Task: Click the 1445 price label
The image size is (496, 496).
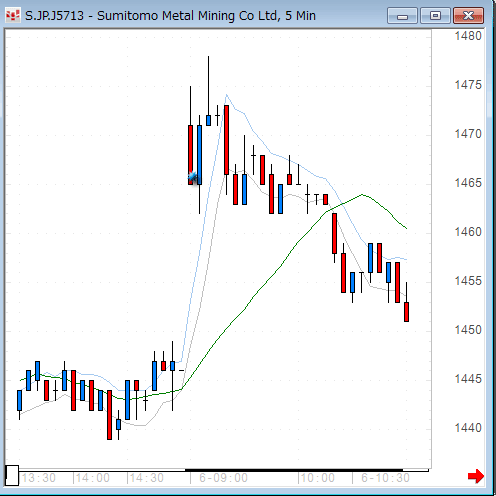Action: pyautogui.click(x=468, y=379)
